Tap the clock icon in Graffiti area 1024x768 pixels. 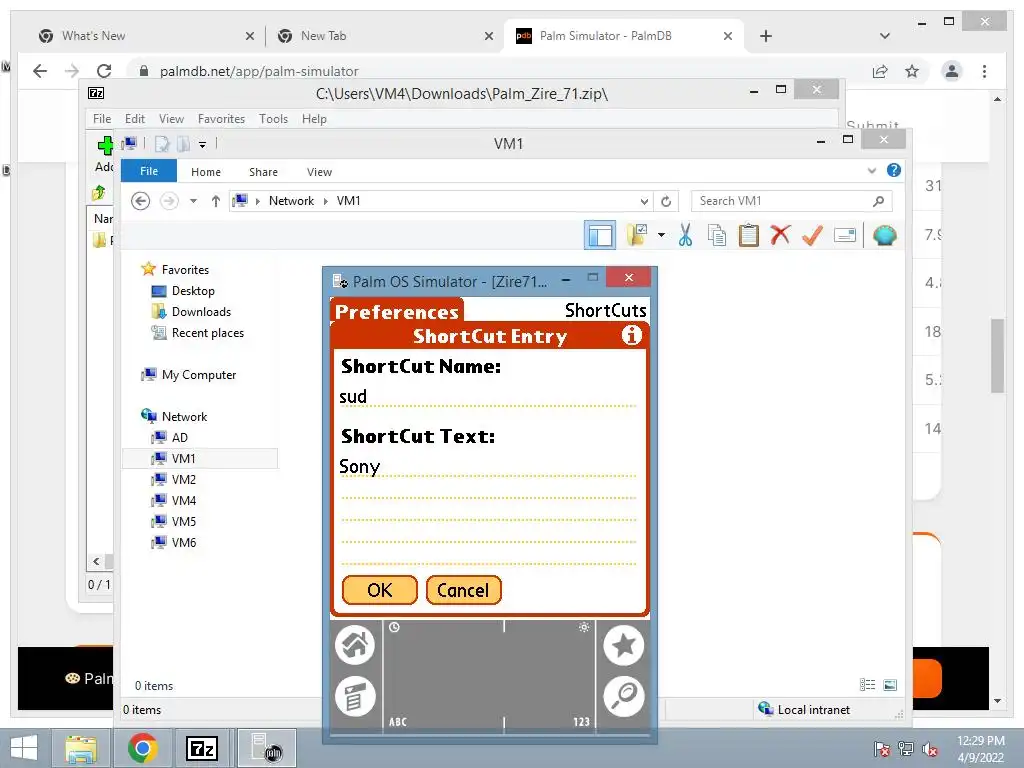coord(394,628)
